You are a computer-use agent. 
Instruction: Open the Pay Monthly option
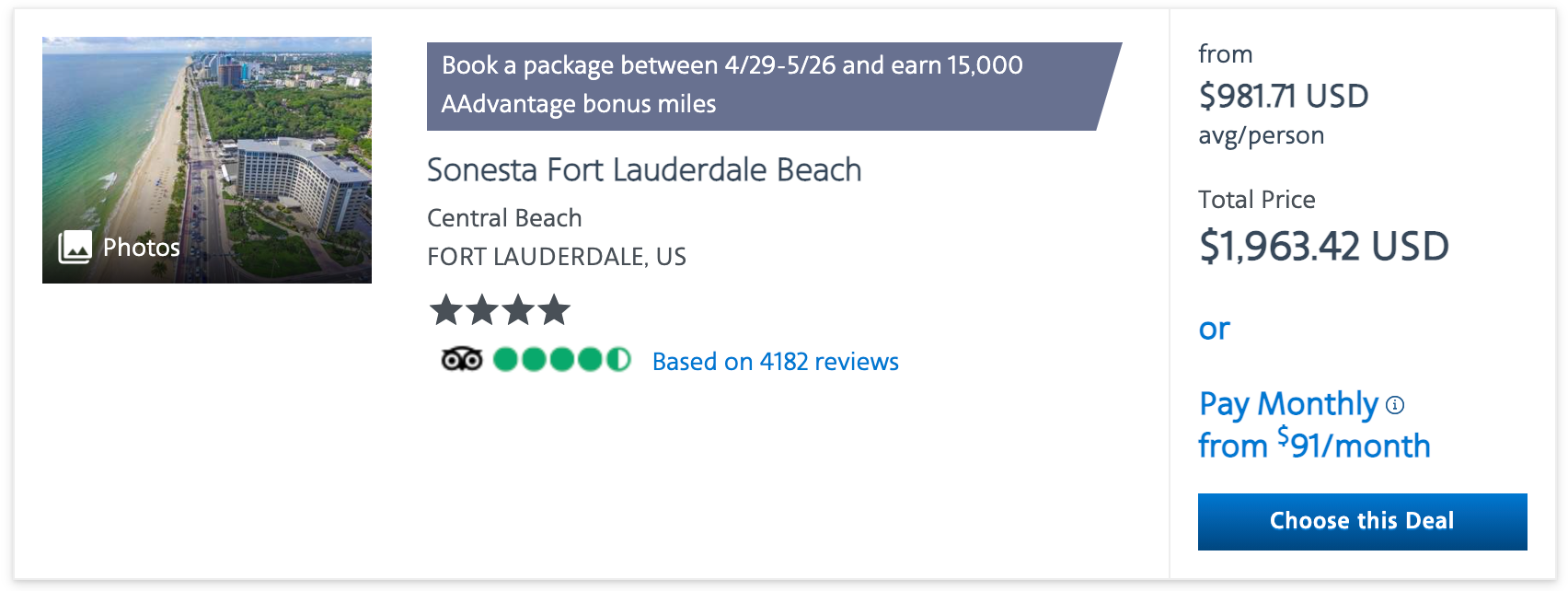pos(1286,403)
